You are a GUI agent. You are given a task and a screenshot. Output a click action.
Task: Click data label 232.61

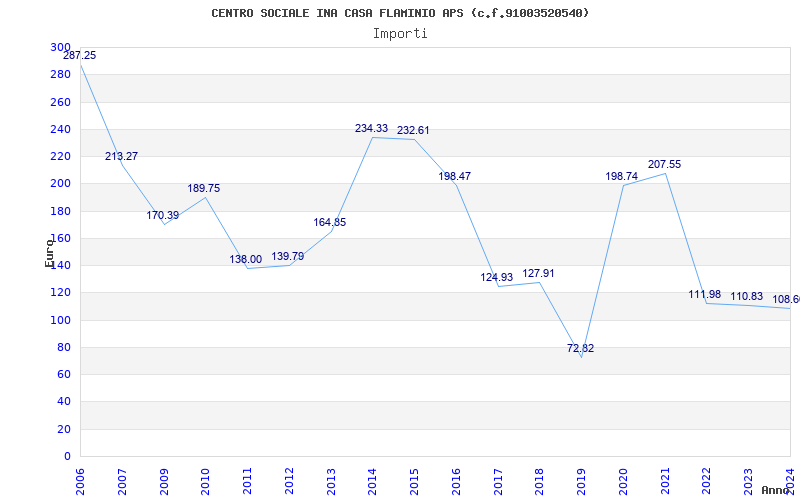[x=413, y=131]
